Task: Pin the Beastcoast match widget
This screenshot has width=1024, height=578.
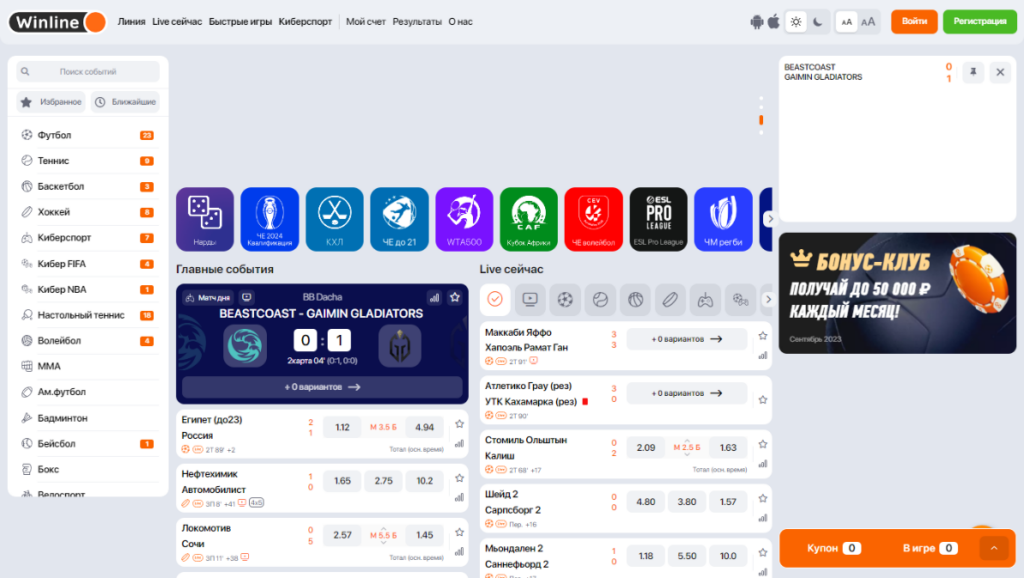Action: pyautogui.click(x=973, y=72)
